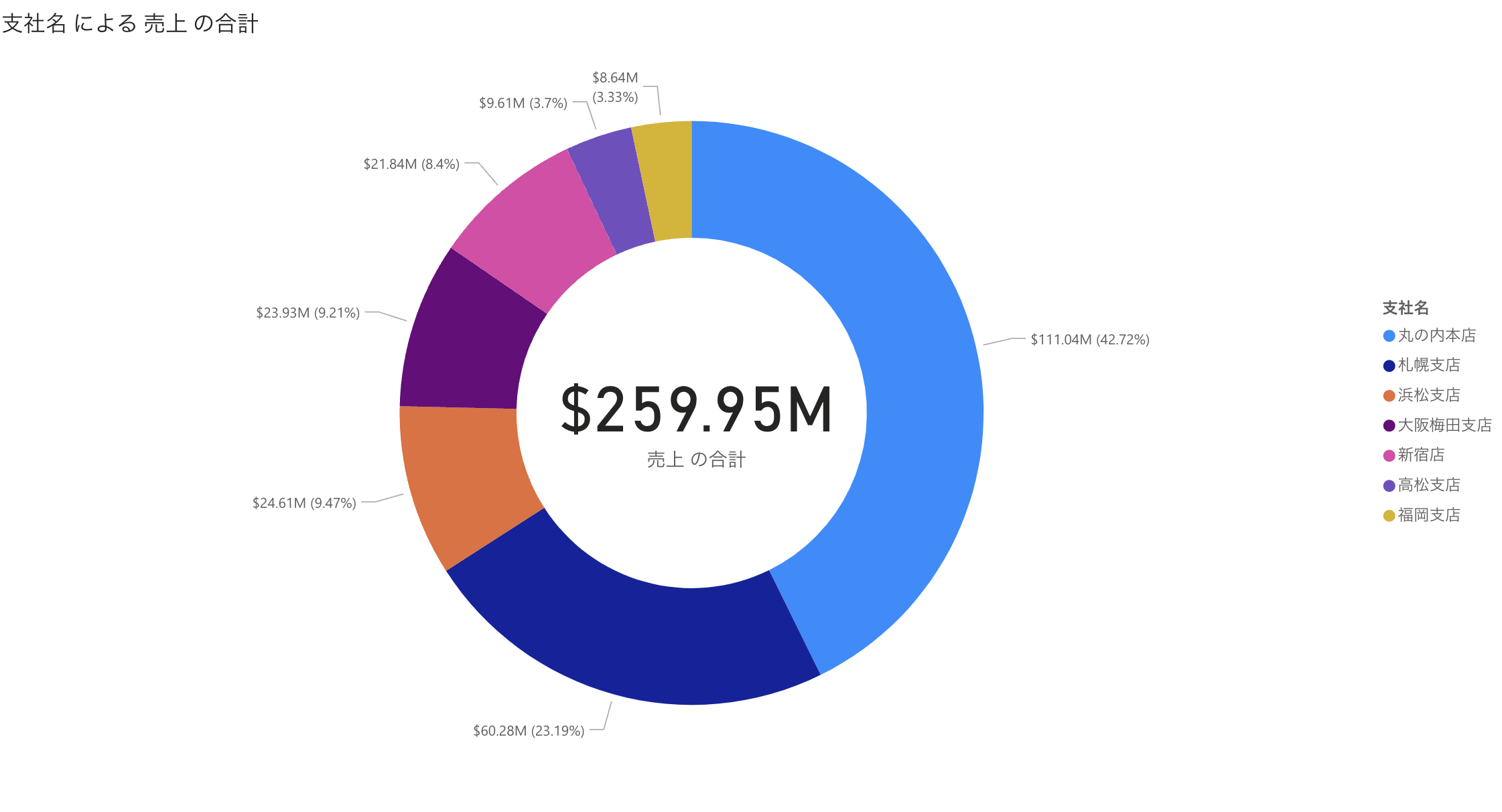Click the 札幌支店 legend color dot

click(1389, 366)
